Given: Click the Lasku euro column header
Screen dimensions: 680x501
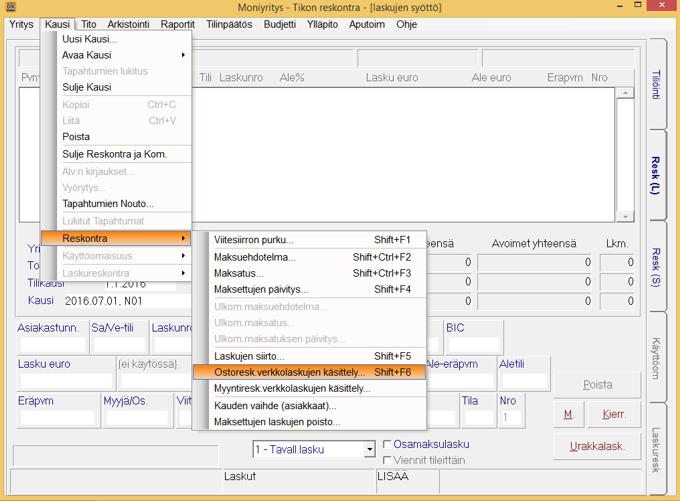Looking at the screenshot, I should 392,78.
